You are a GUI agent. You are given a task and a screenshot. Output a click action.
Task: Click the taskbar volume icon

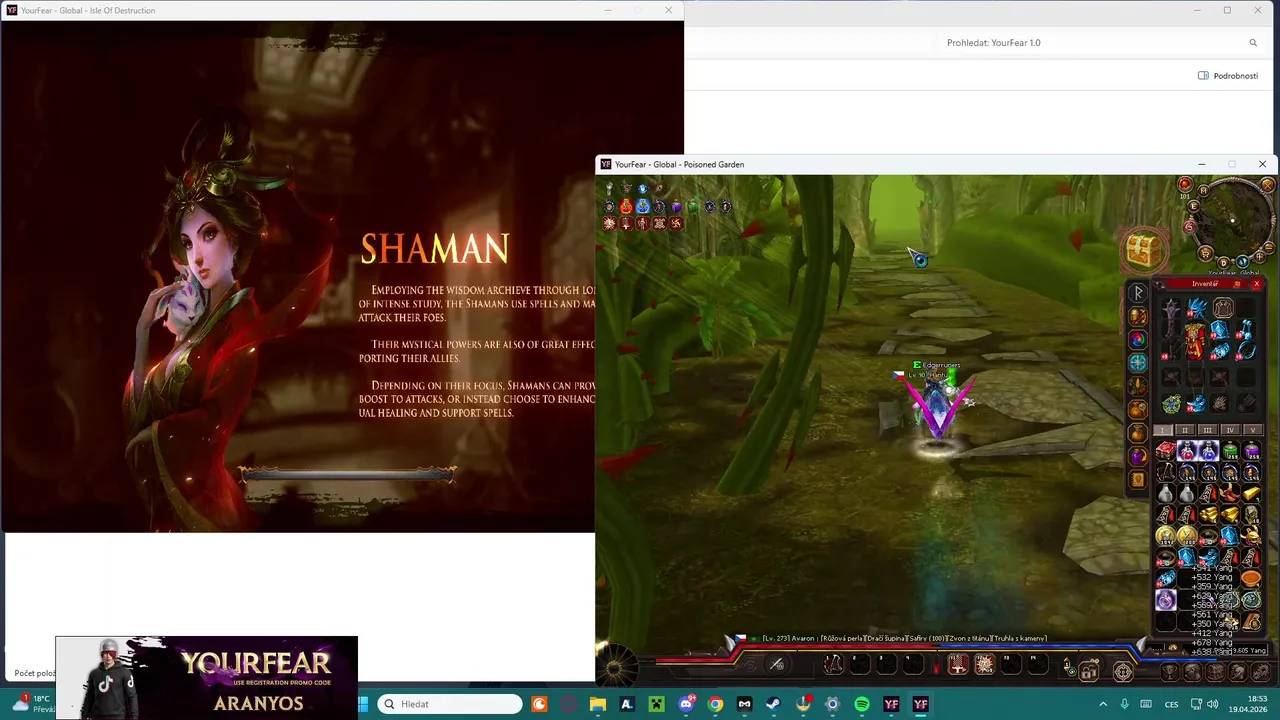(1213, 704)
